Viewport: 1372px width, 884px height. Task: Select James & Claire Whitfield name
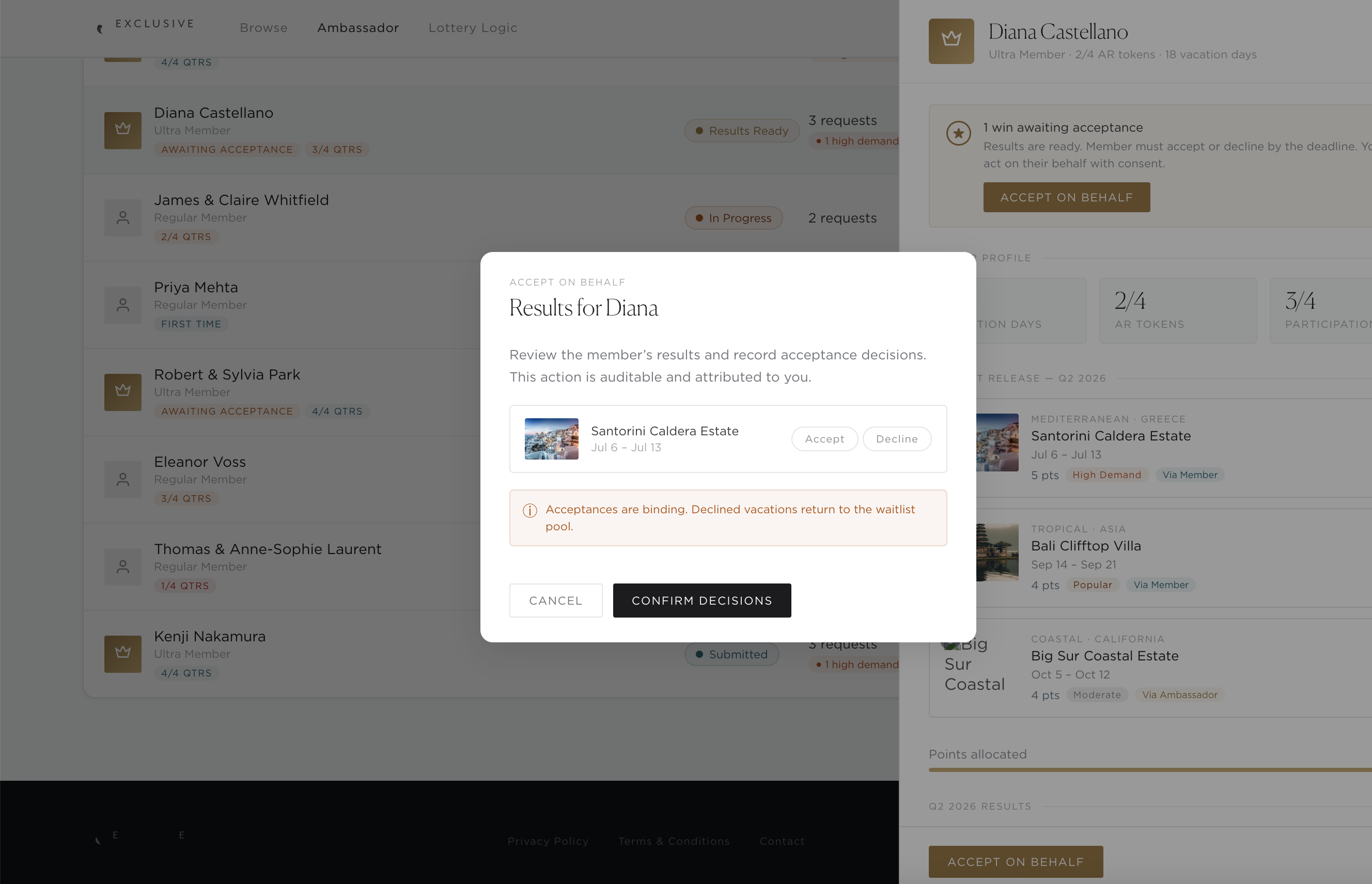241,200
